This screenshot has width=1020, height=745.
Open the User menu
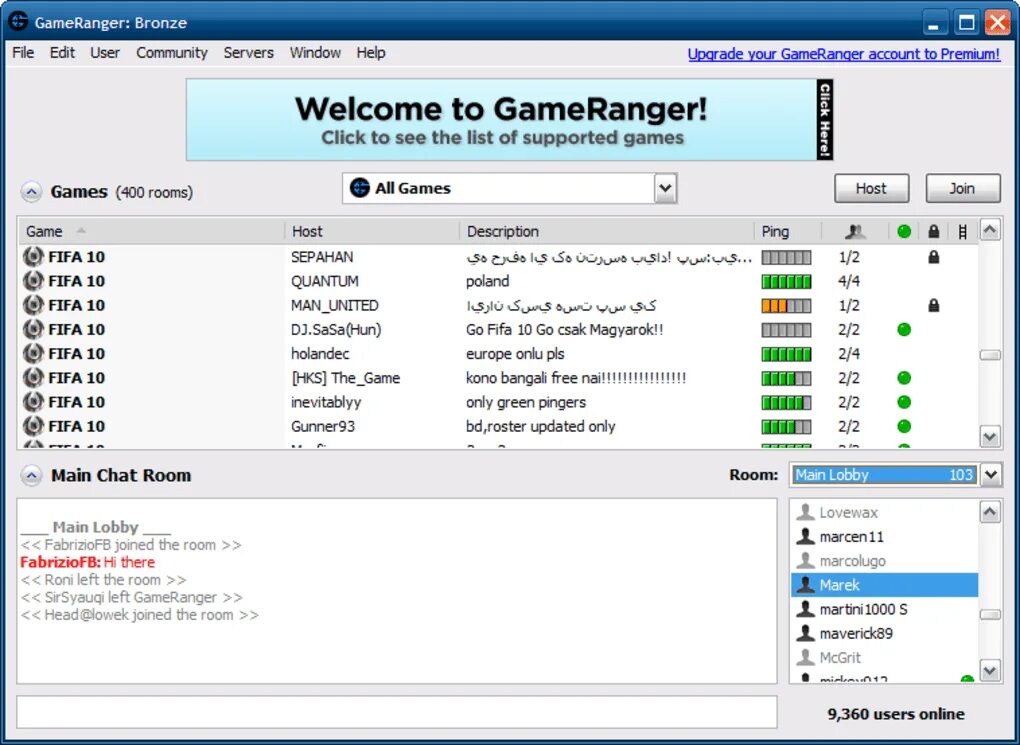105,53
